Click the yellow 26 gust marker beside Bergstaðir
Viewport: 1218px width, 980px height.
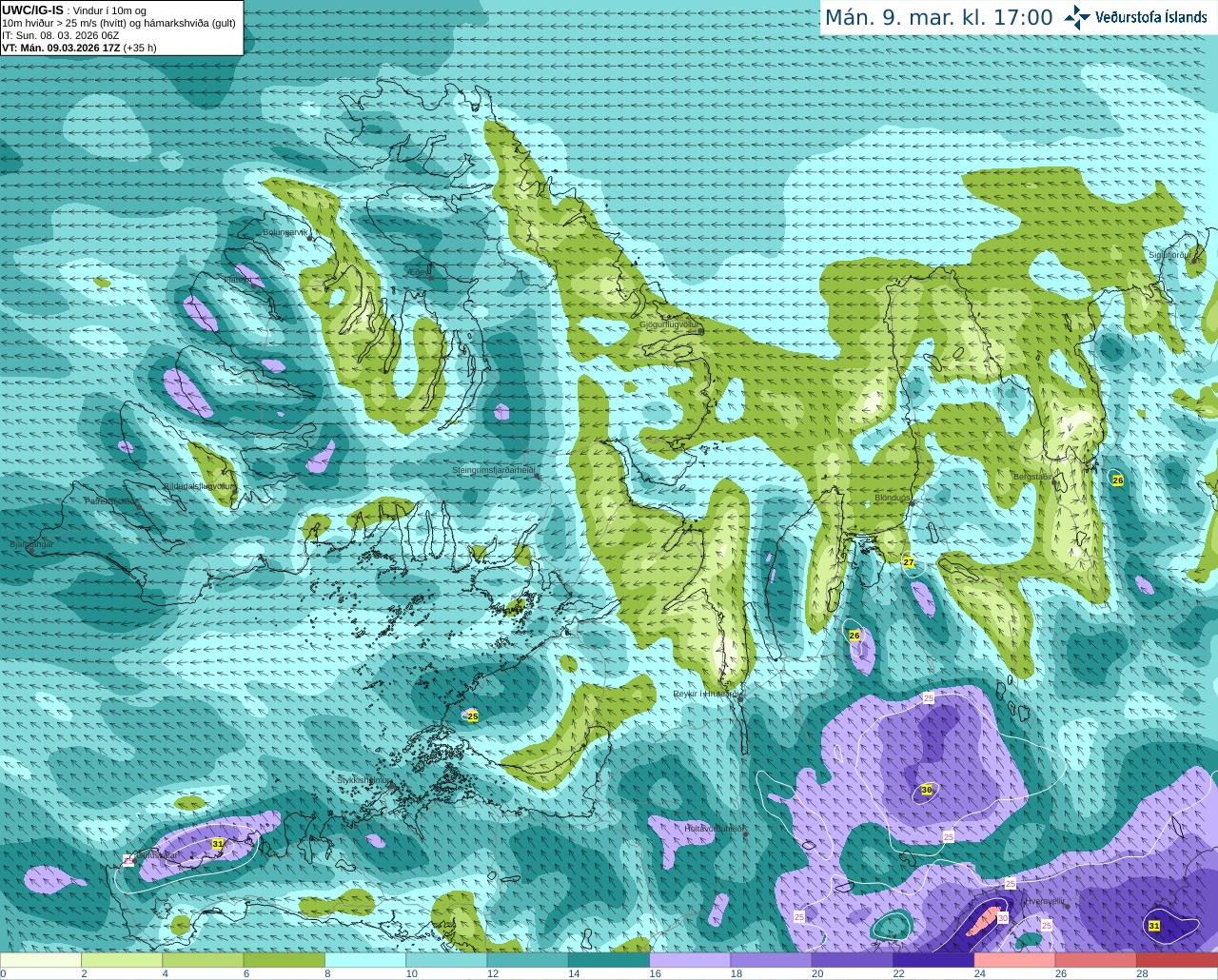tap(1118, 480)
